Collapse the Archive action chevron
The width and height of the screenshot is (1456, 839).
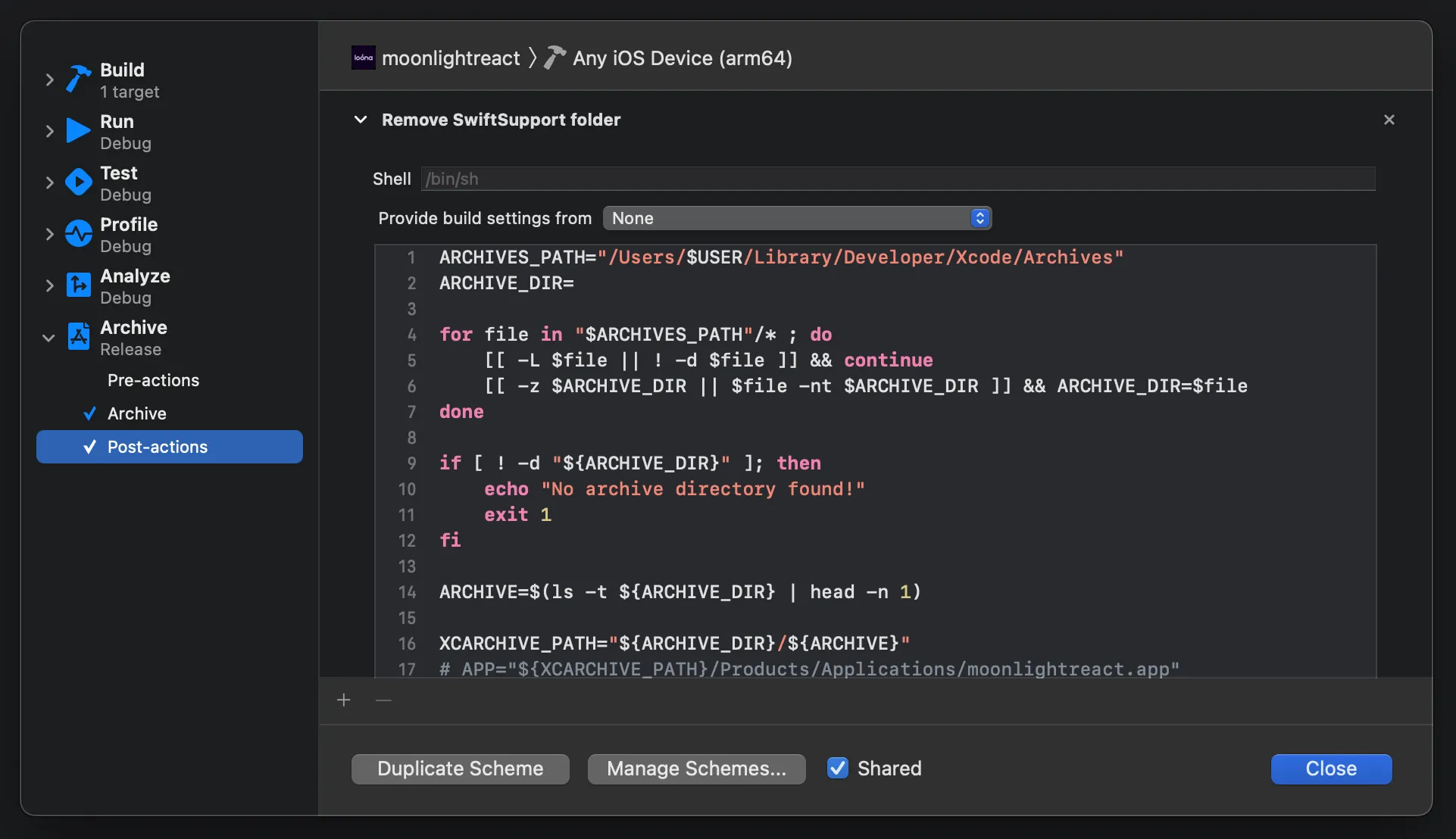click(x=48, y=338)
